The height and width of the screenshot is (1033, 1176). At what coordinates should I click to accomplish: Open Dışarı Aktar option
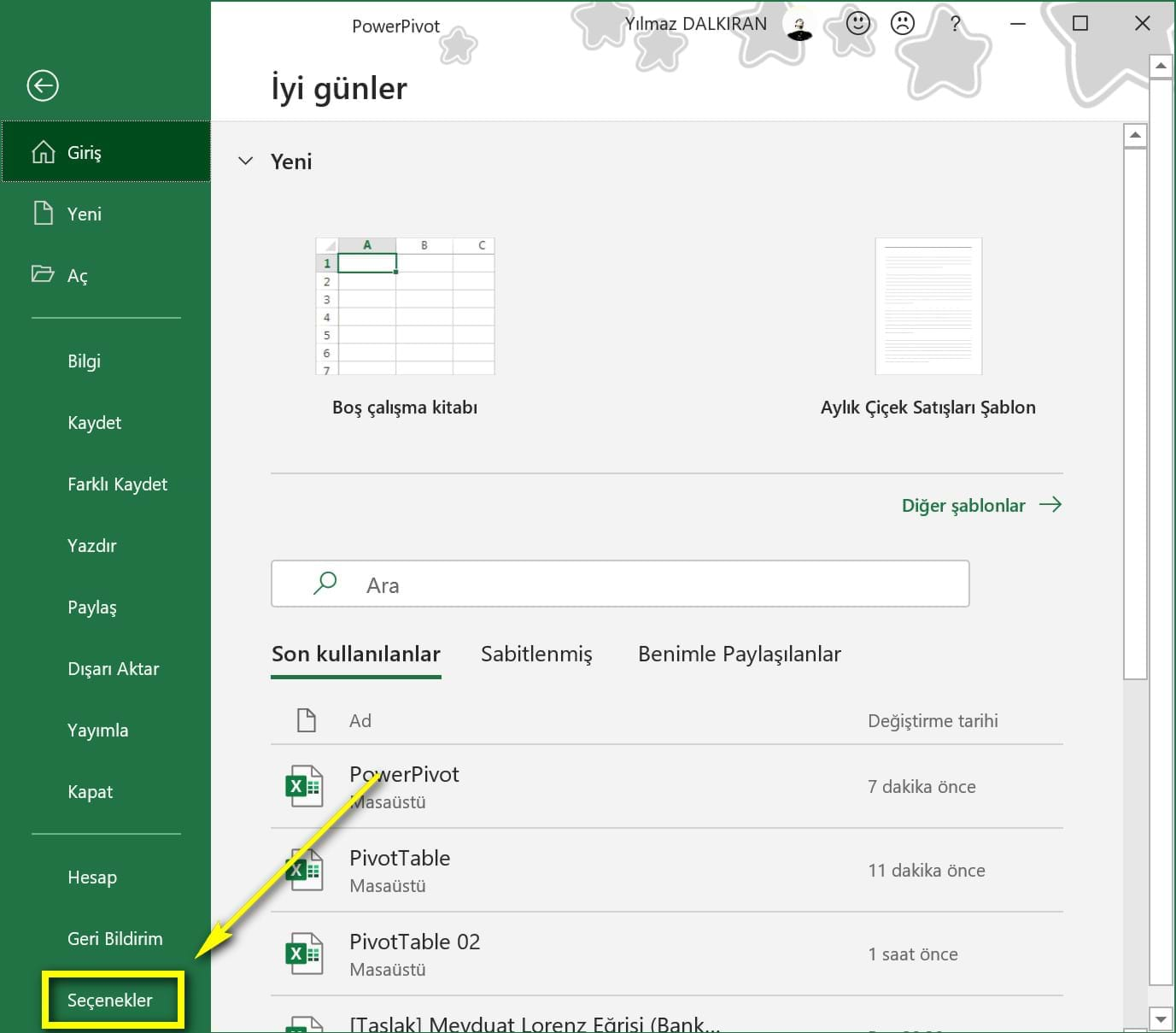tap(113, 669)
